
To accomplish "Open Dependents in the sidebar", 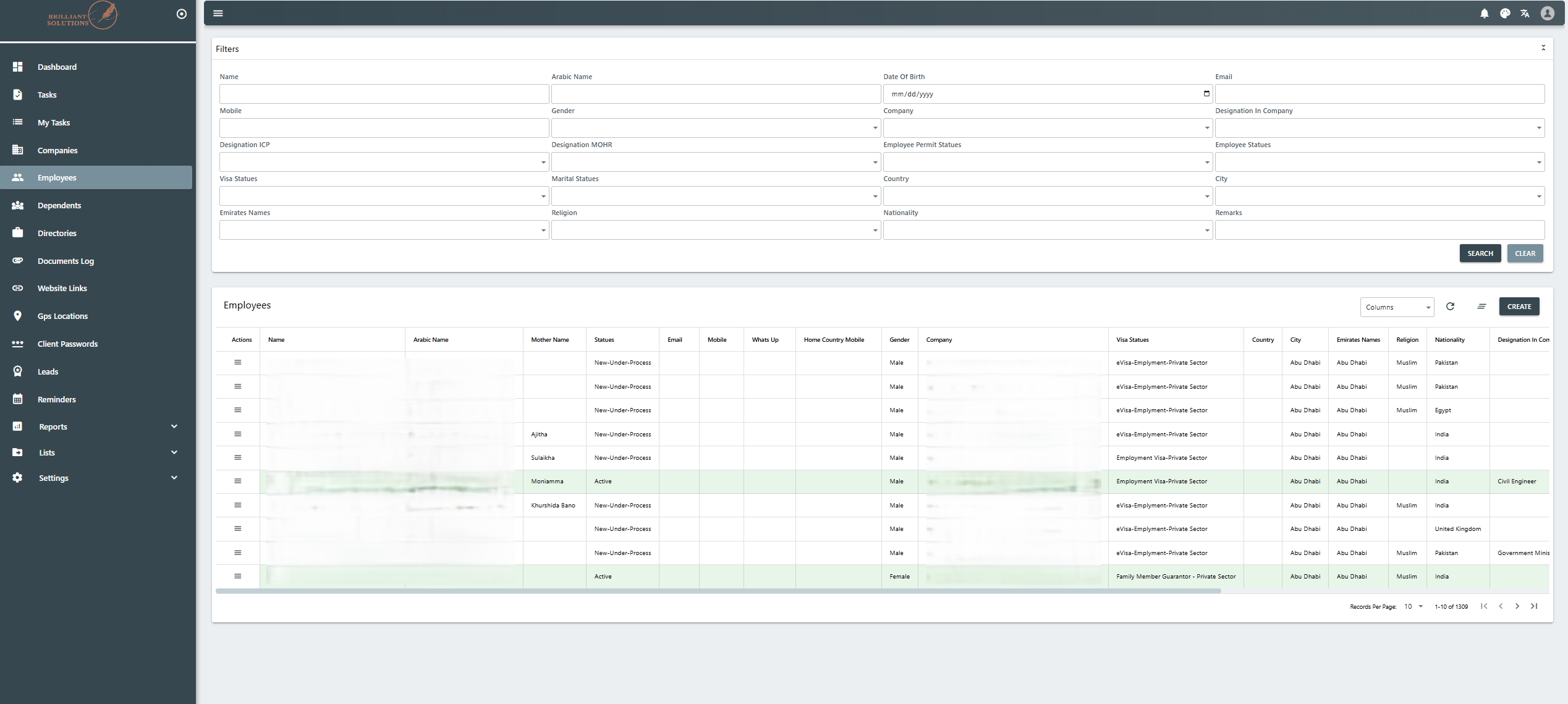I will 59,205.
